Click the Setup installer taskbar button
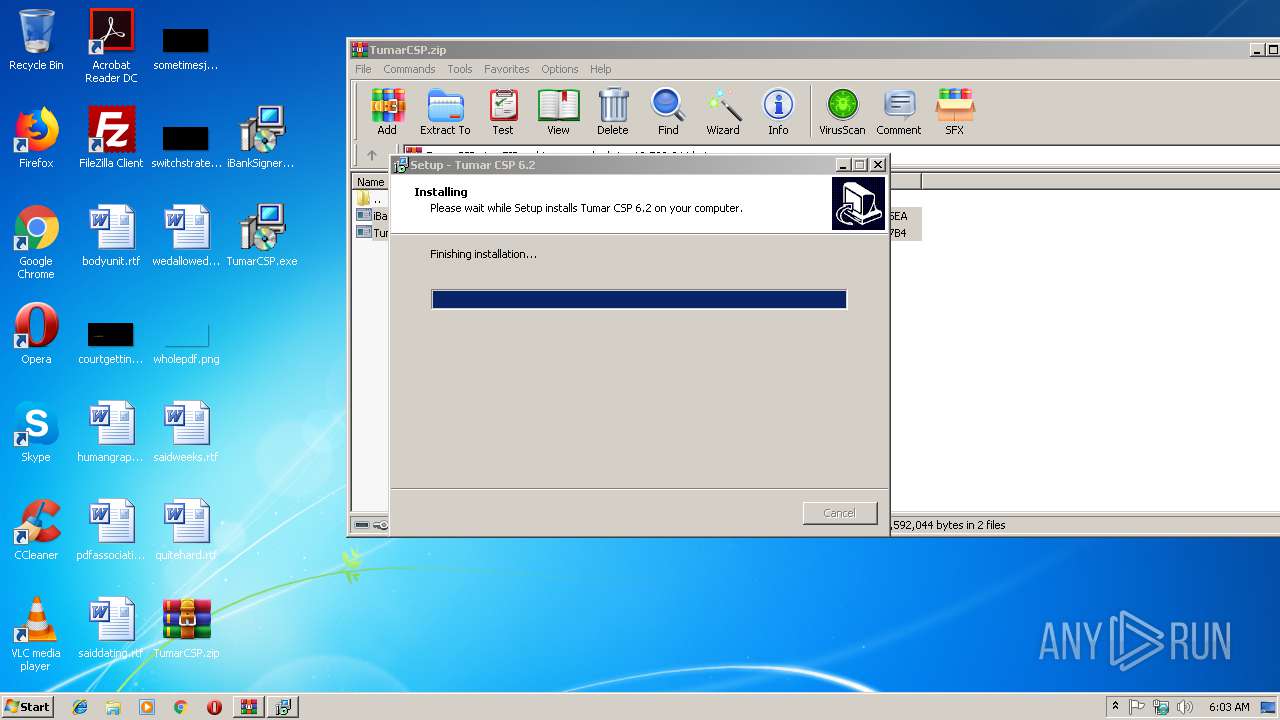Image resolution: width=1280 pixels, height=720 pixels. tap(283, 707)
